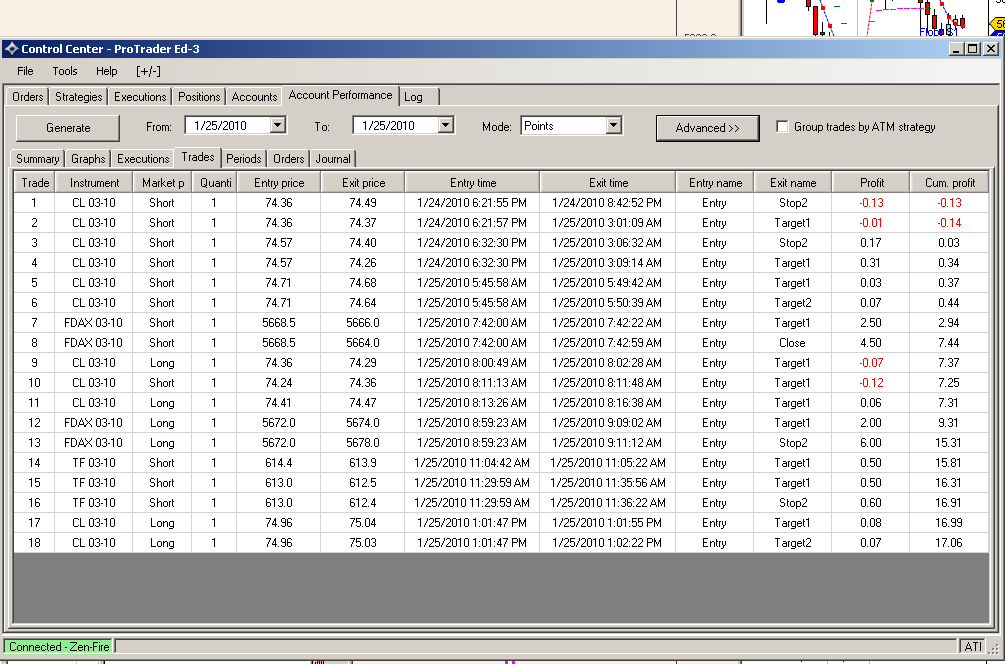Sort by the Quanti column header

pyautogui.click(x=215, y=183)
